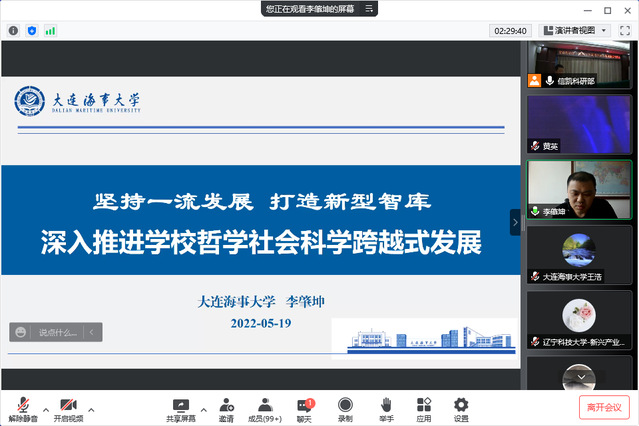Screen dimensions: 639x426
Task: Open the 邀请 invite icon
Action: pyautogui.click(x=226, y=405)
